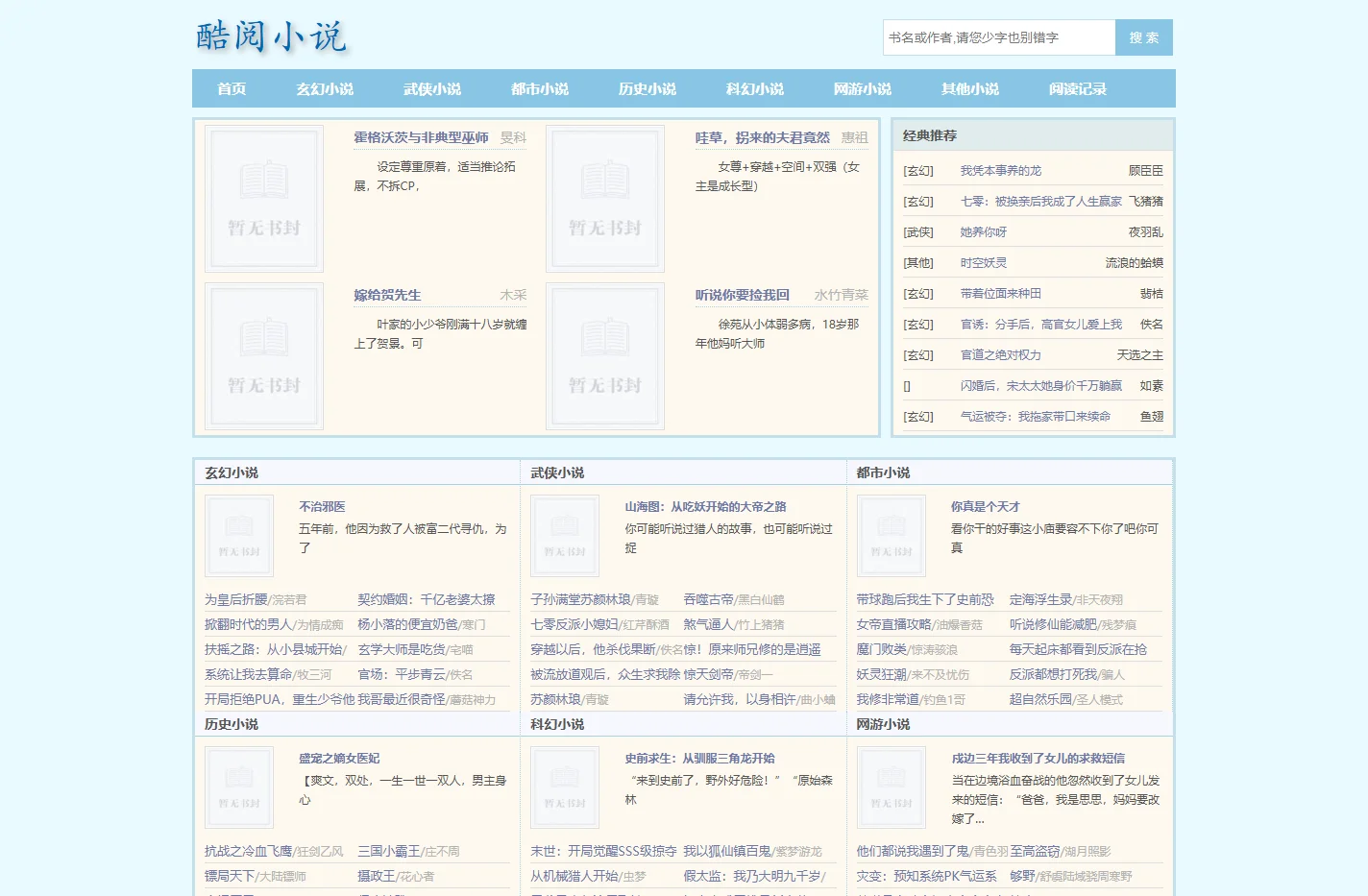Open the 女帝直播攻略 book link
This screenshot has height=896, width=1368.
click(x=894, y=624)
